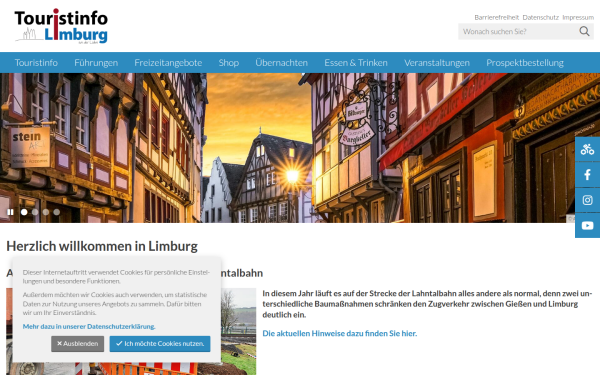Open the Prospektbestellung menu
The width and height of the screenshot is (600, 375).
[525, 63]
